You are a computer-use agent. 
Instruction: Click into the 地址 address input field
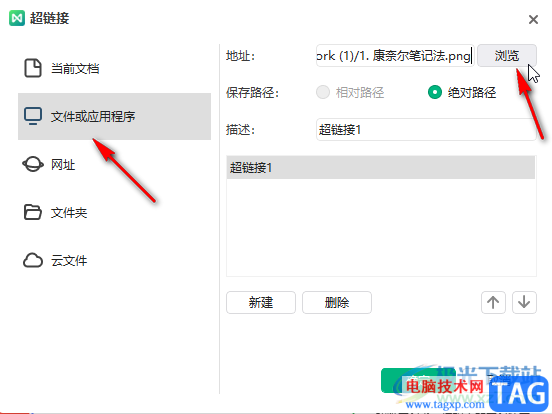pyautogui.click(x=395, y=56)
